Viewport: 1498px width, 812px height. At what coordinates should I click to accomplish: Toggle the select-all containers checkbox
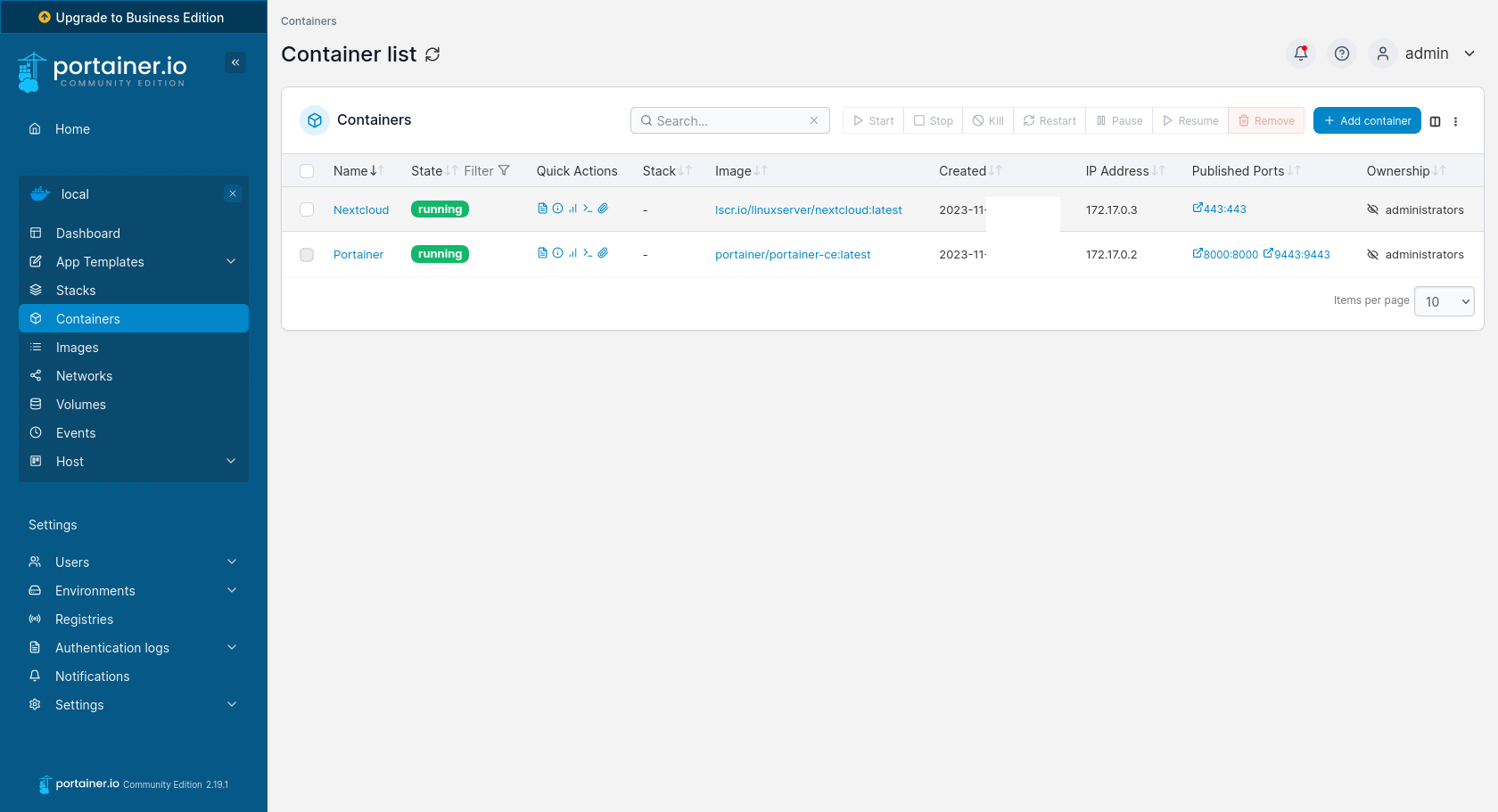click(x=307, y=171)
